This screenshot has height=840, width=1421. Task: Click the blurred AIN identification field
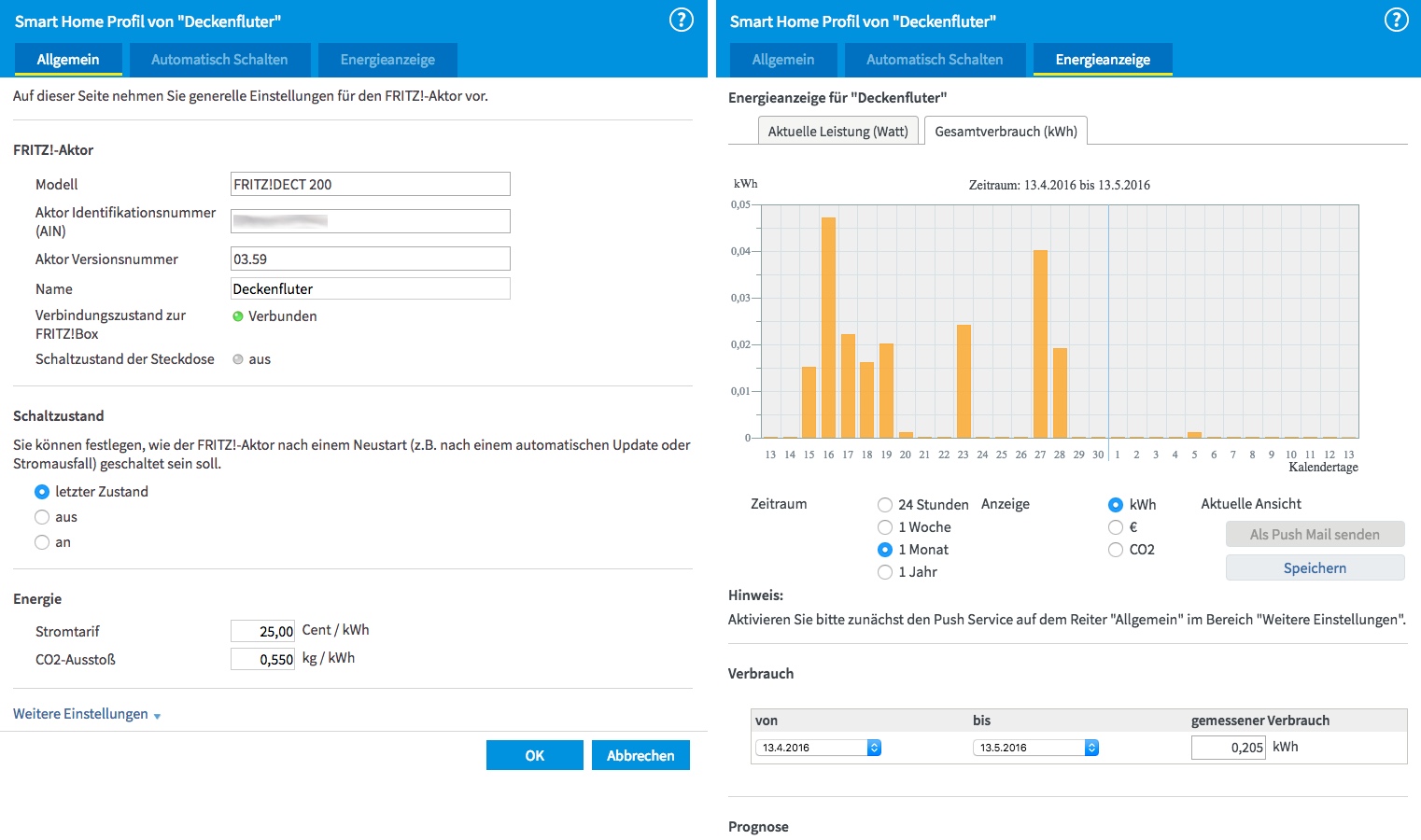(371, 221)
